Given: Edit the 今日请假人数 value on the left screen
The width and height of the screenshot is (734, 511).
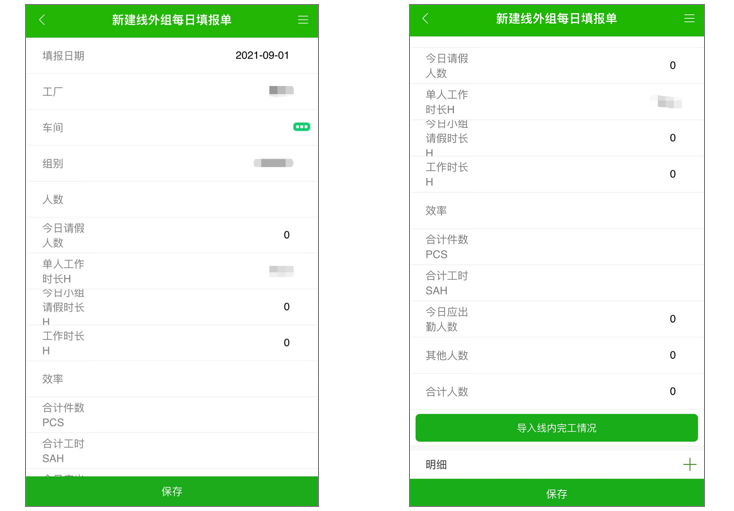Looking at the screenshot, I should point(286,235).
